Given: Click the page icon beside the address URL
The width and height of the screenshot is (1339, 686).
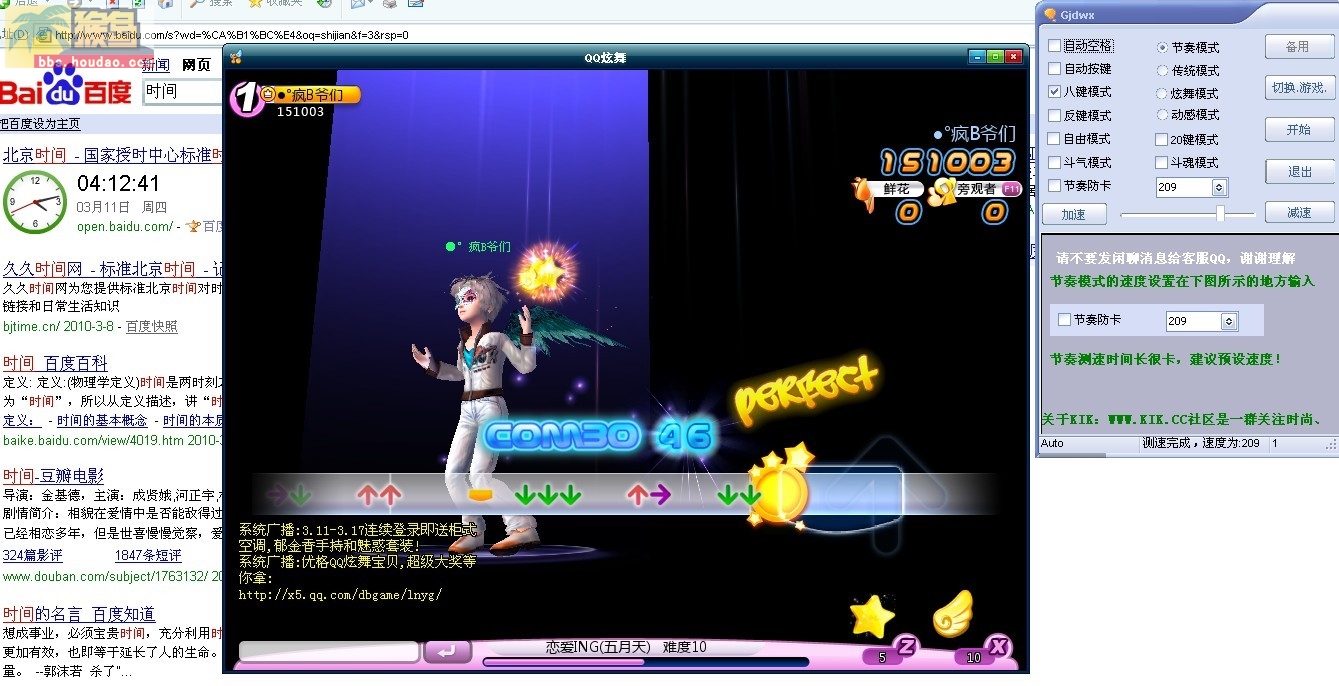Looking at the screenshot, I should (x=44, y=35).
